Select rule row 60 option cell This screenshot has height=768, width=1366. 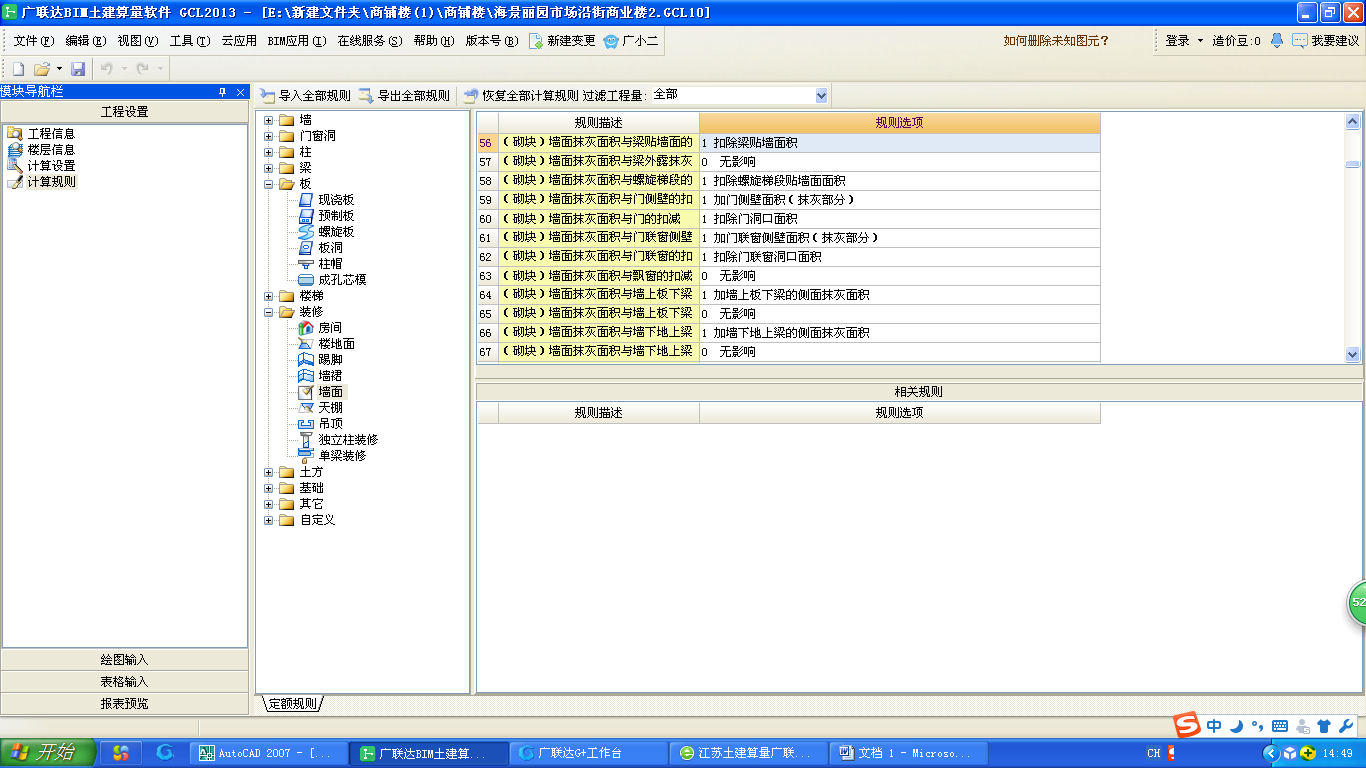click(900, 219)
